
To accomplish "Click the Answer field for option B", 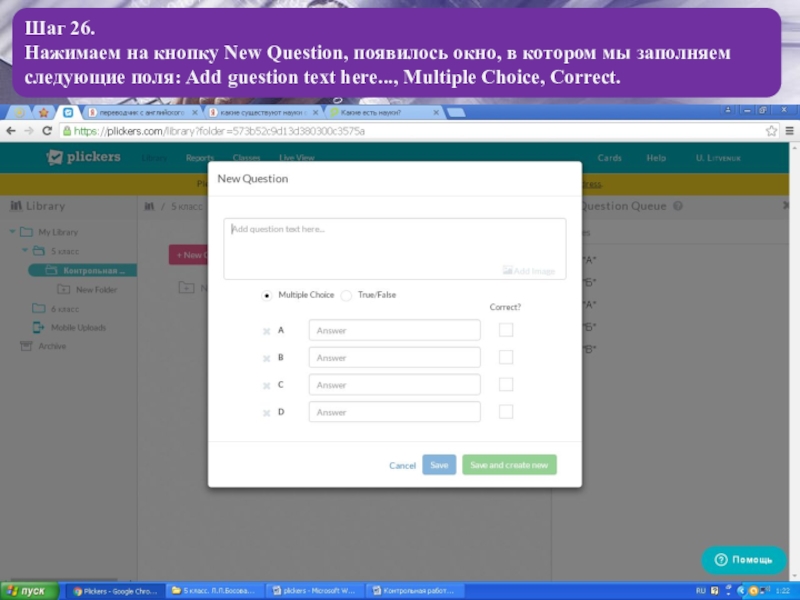I will coord(394,357).
